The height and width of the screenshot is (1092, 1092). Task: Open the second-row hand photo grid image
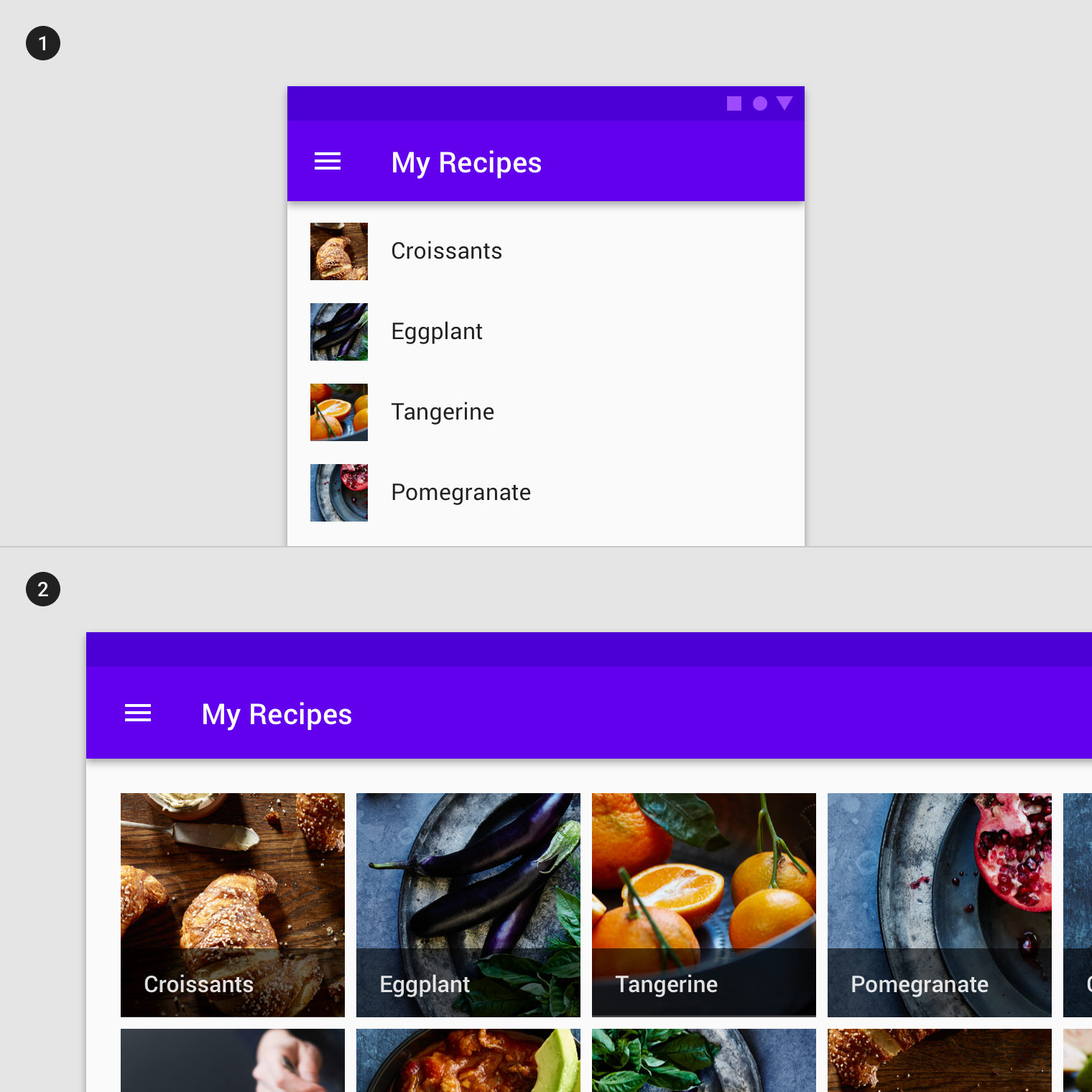tap(233, 1060)
